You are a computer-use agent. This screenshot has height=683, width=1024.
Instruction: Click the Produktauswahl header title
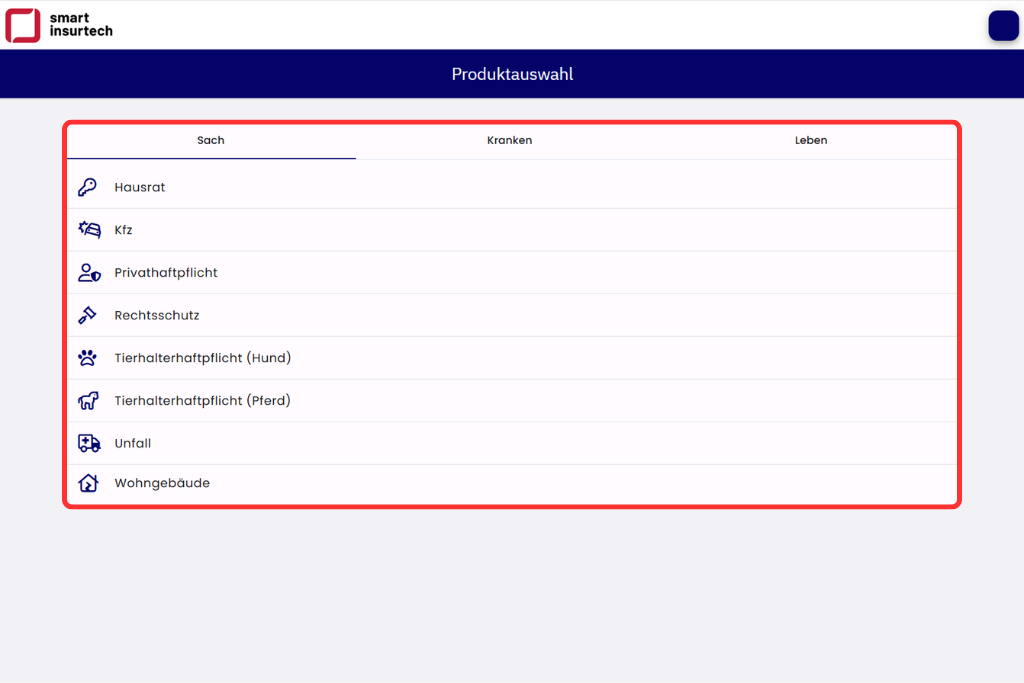(512, 74)
